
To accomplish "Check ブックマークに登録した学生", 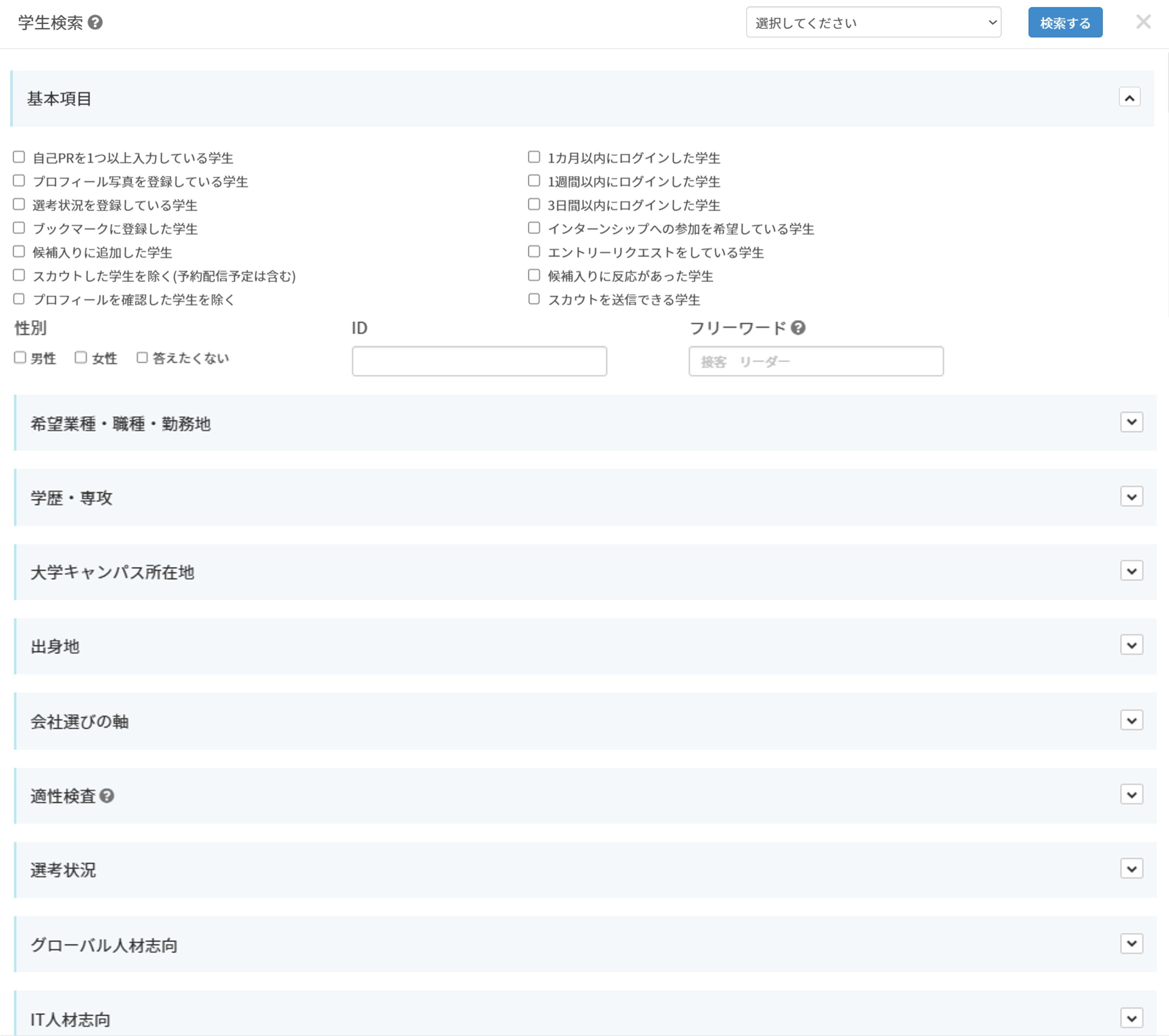I will point(19,228).
